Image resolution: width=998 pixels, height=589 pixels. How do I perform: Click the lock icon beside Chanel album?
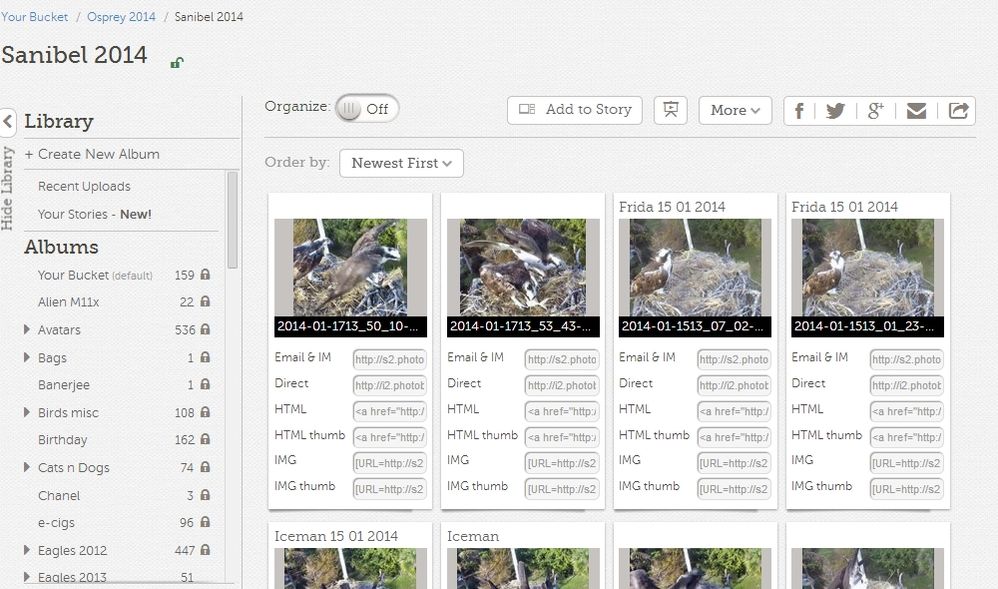pos(205,495)
